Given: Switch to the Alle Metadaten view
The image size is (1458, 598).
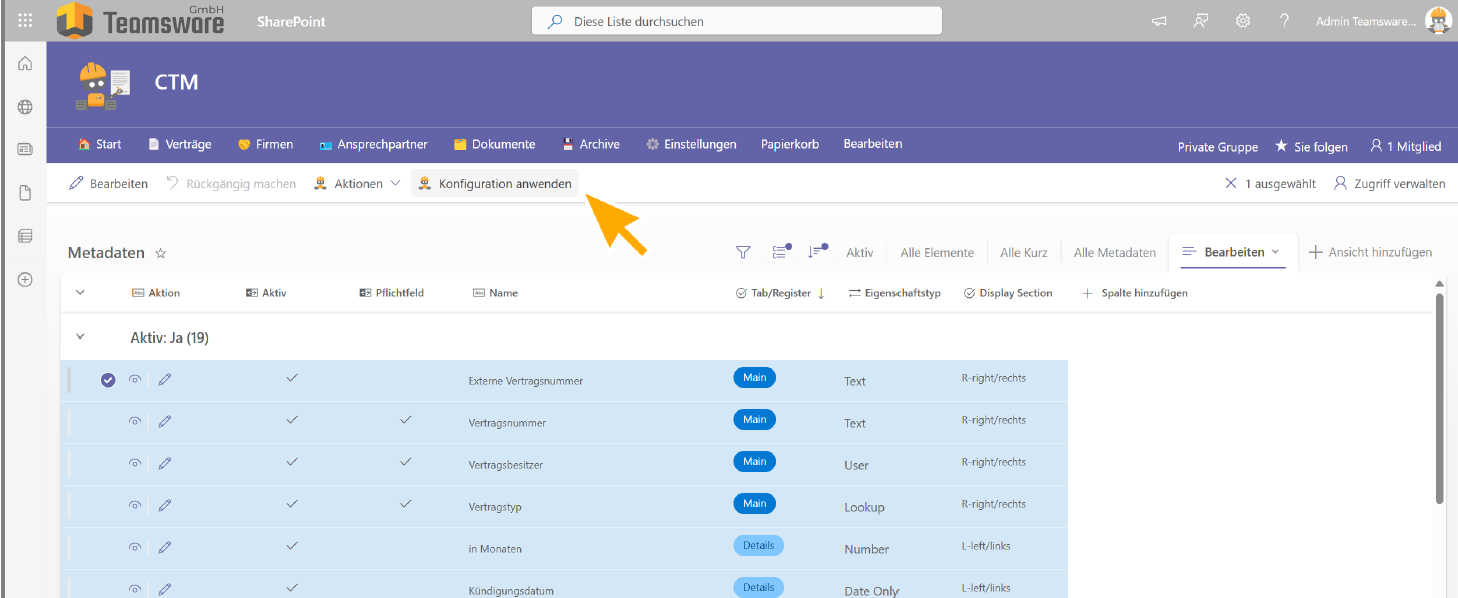Looking at the screenshot, I should [x=1115, y=253].
